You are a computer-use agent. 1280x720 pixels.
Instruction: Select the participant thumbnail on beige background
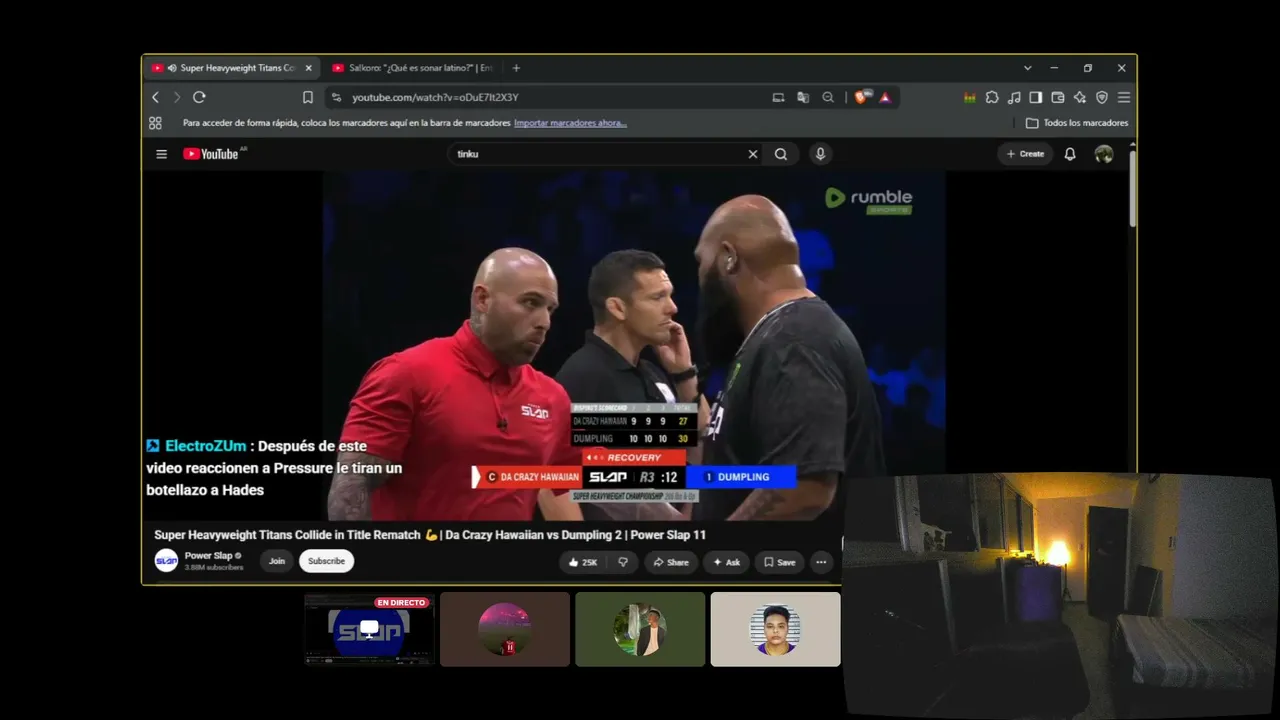point(775,629)
